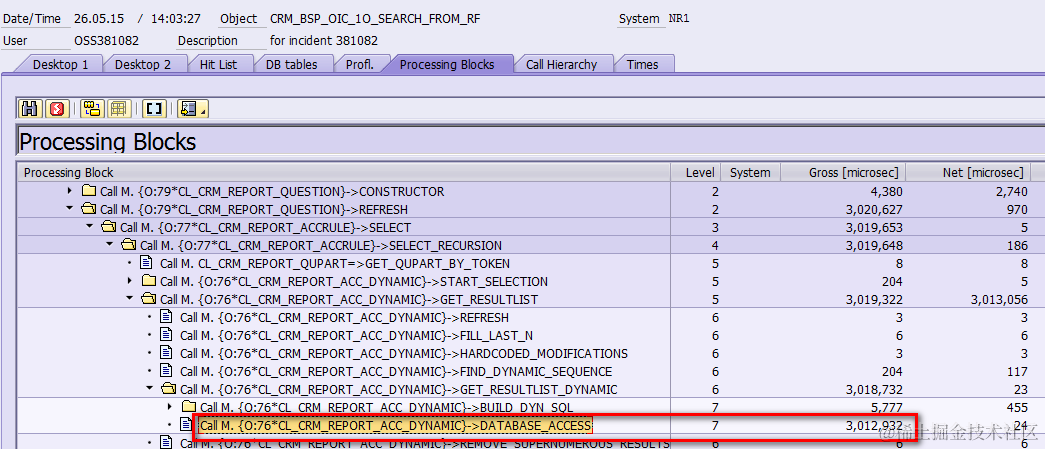The height and width of the screenshot is (449, 1045).
Task: Click the greyed-out table grid toolbar icon
Action: (x=119, y=109)
